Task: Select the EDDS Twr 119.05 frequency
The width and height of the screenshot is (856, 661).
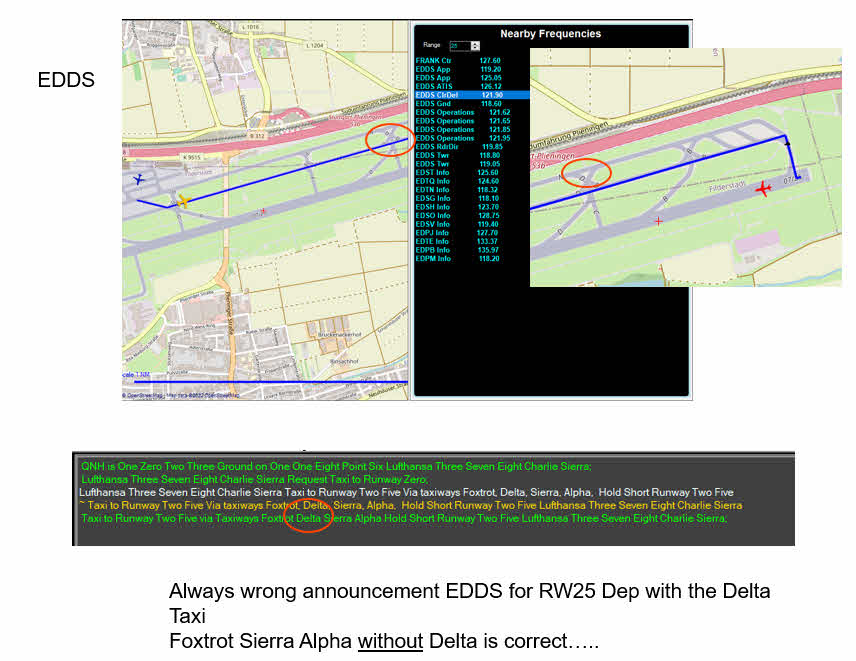Action: 458,164
